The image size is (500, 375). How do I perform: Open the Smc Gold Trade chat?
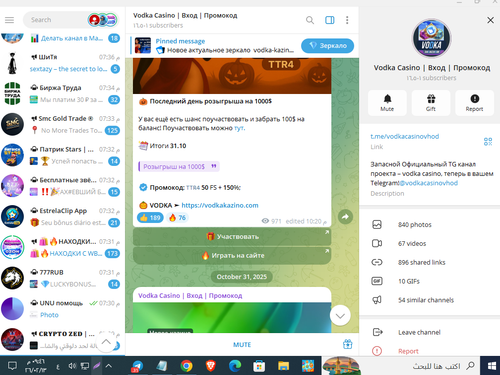point(62,124)
